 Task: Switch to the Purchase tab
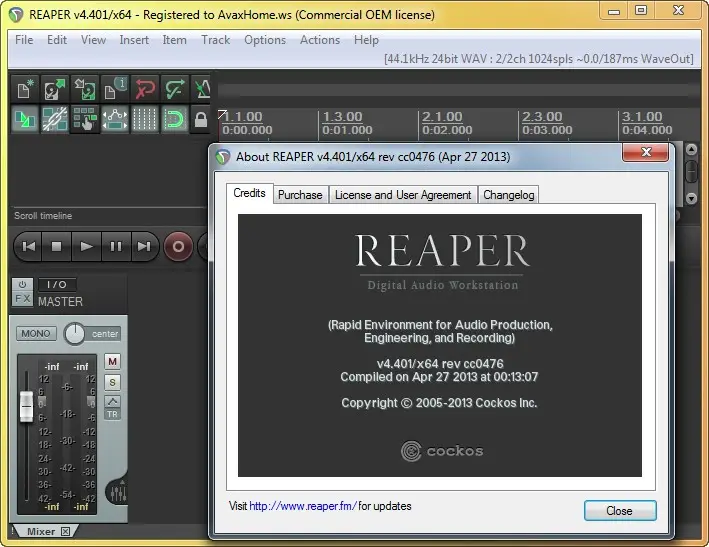click(x=300, y=195)
